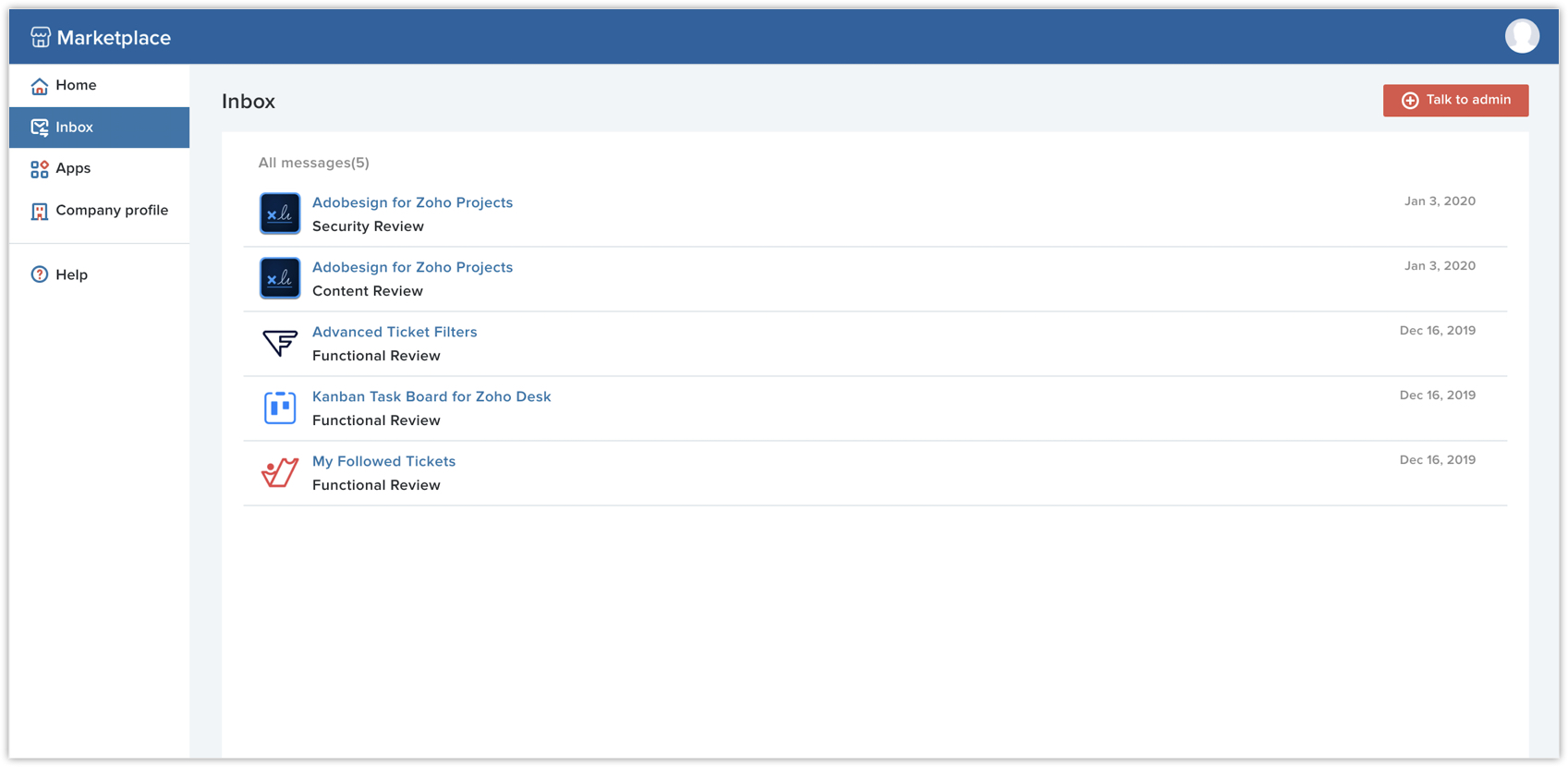Click Dec 16, 2019 date on My Followed Tickets row
This screenshot has height=767, width=1568.
1437,460
